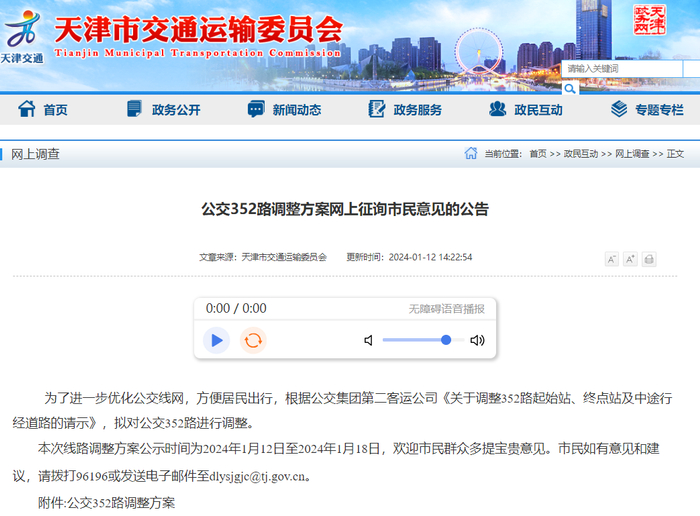The height and width of the screenshot is (516, 700).
Task: Click the breadcrumb home icon
Action: pos(471,153)
